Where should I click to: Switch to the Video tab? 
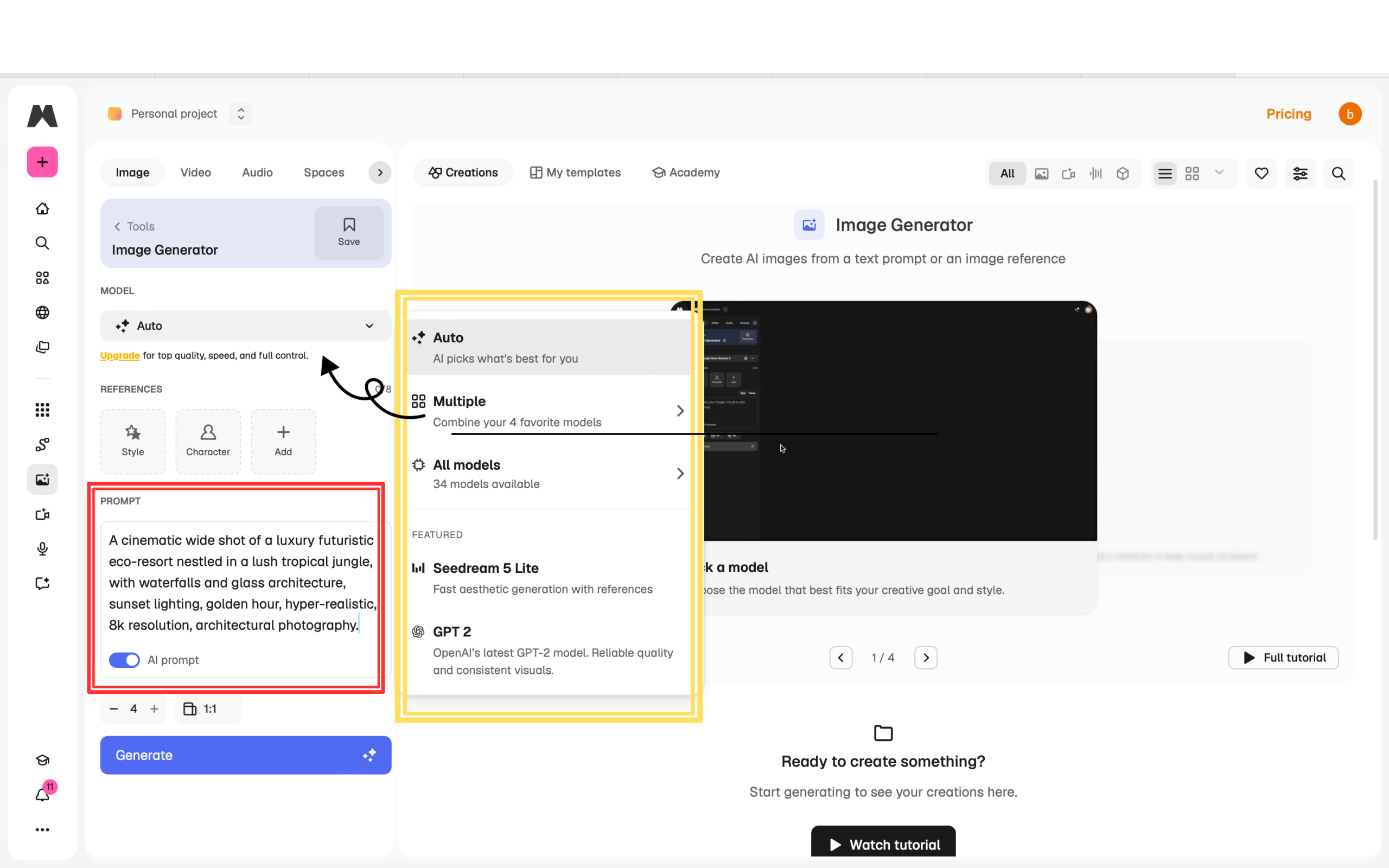point(195,172)
